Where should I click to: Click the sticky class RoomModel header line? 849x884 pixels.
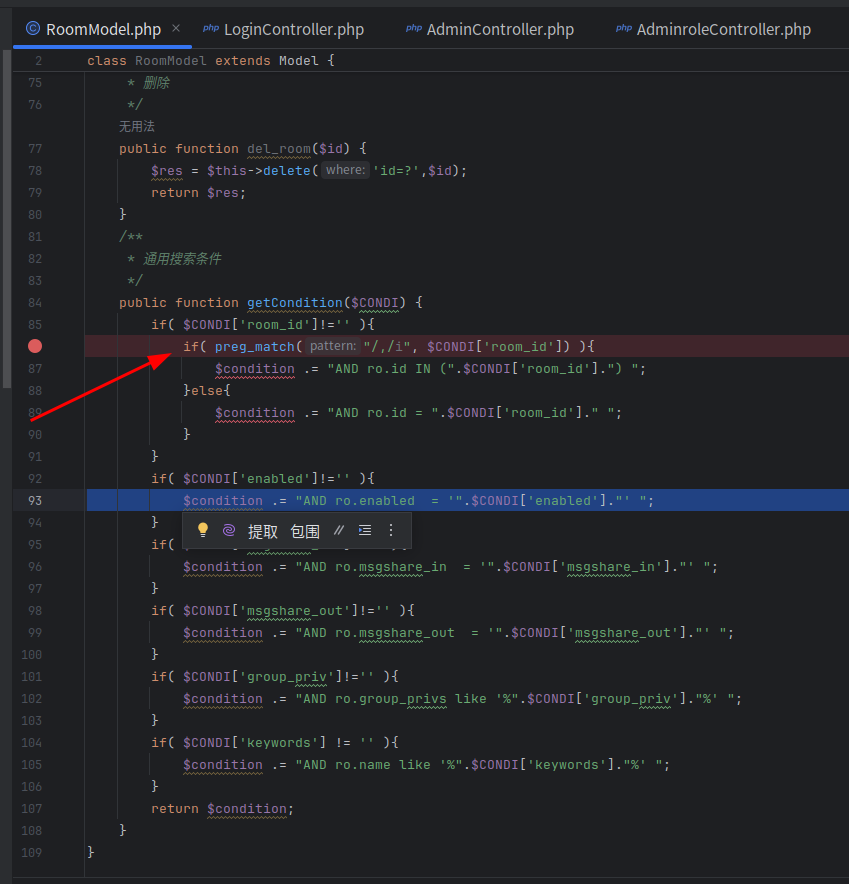[x=211, y=60]
